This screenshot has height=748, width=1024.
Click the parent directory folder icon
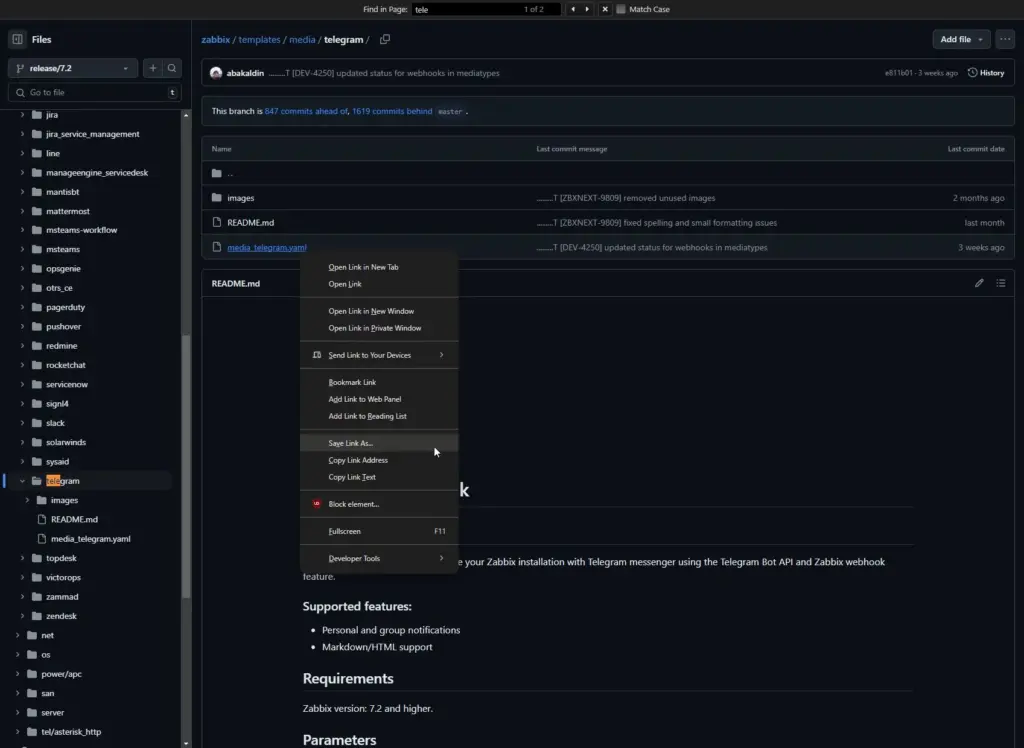(x=217, y=173)
